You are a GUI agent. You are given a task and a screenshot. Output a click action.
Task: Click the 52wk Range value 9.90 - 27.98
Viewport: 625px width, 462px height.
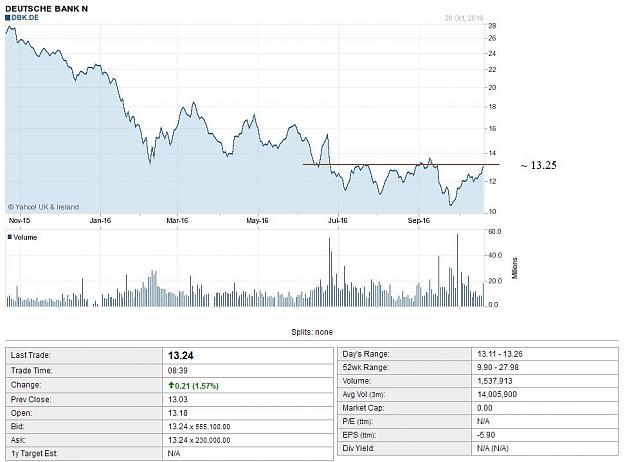click(498, 368)
